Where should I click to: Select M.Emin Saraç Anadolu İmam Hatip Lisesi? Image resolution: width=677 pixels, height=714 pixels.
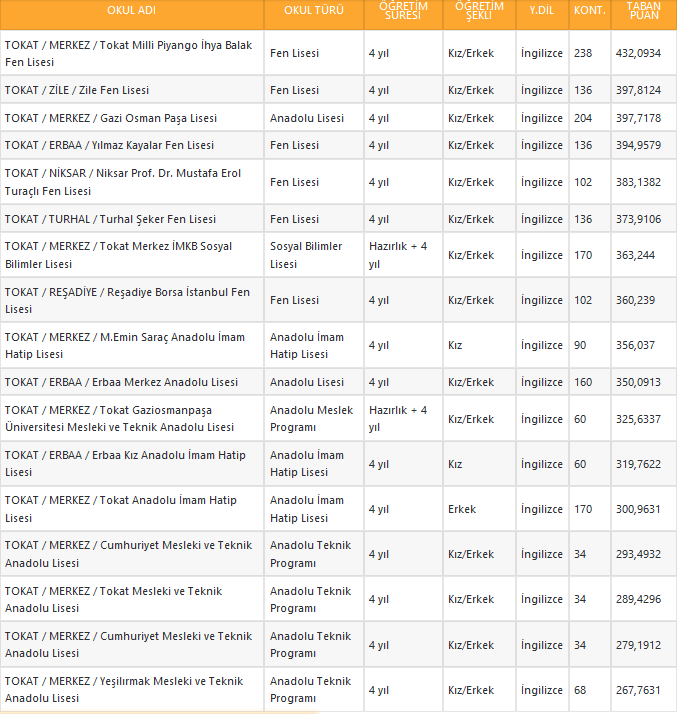(124, 345)
